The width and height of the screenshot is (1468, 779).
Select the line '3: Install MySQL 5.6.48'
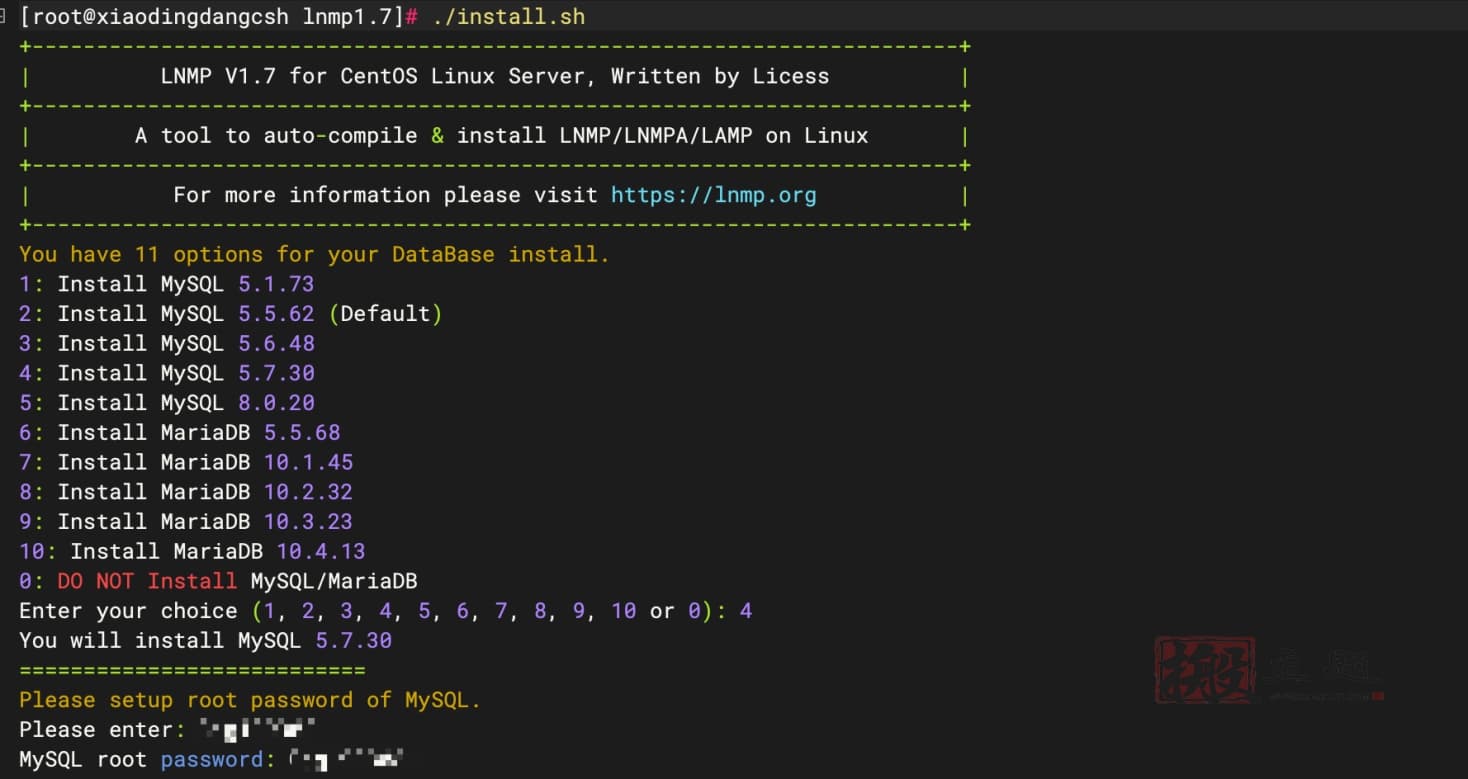coord(167,343)
